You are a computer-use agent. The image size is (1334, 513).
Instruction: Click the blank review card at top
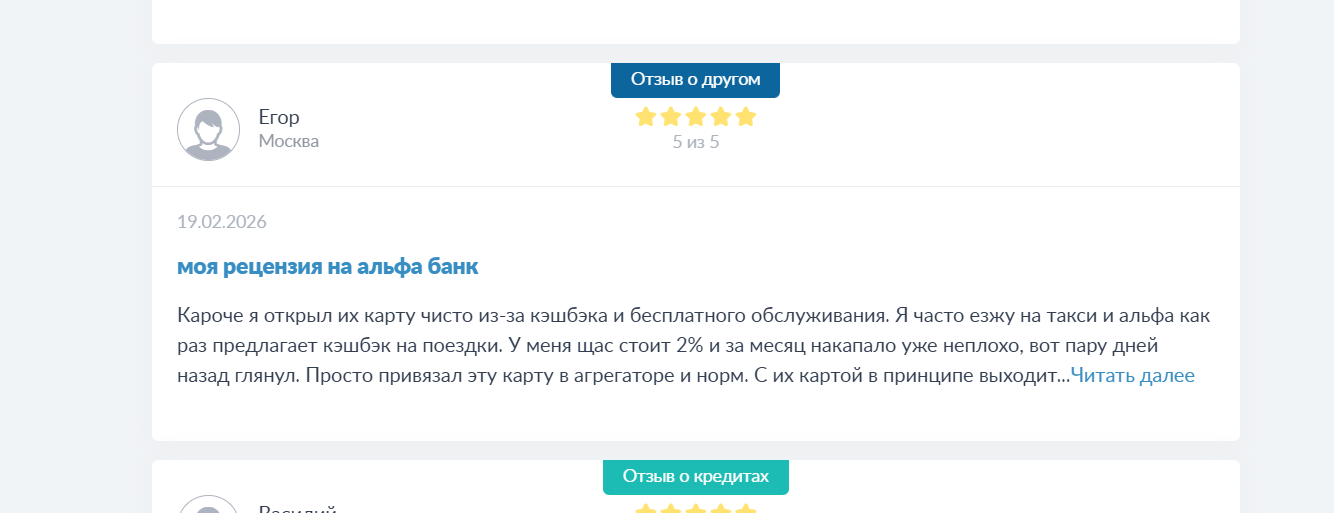[x=695, y=20]
